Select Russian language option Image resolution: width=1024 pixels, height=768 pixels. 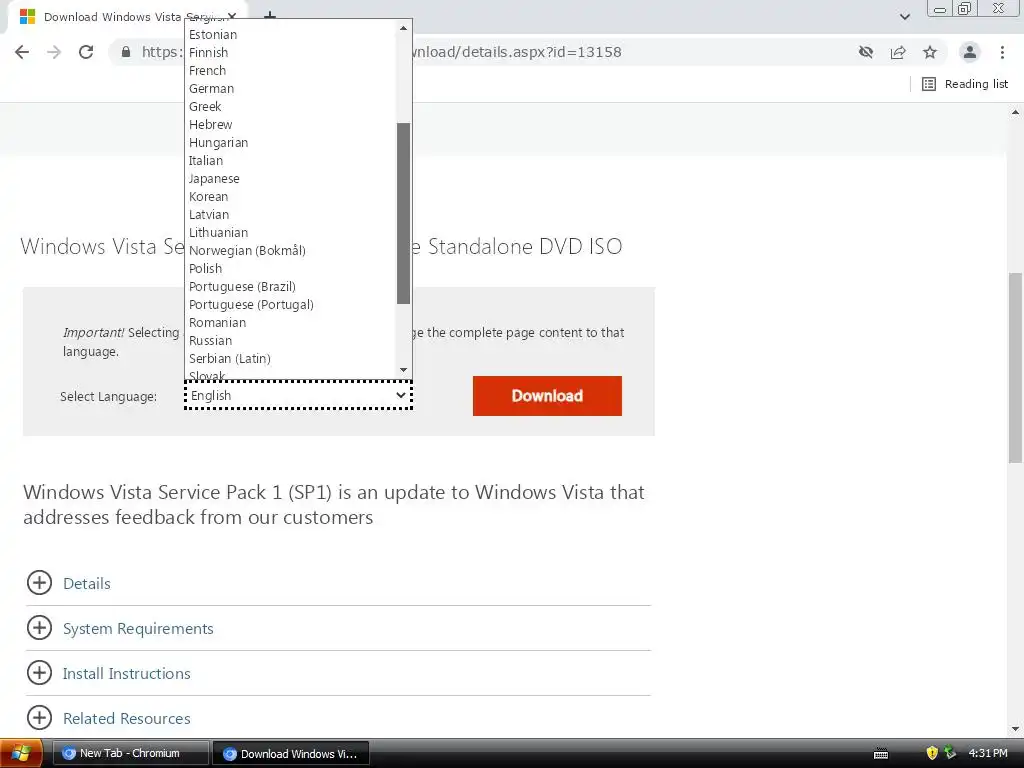291,340
